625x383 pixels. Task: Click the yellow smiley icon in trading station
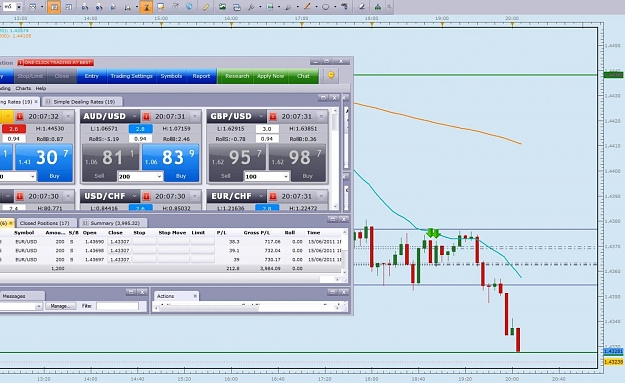pyautogui.click(x=331, y=75)
